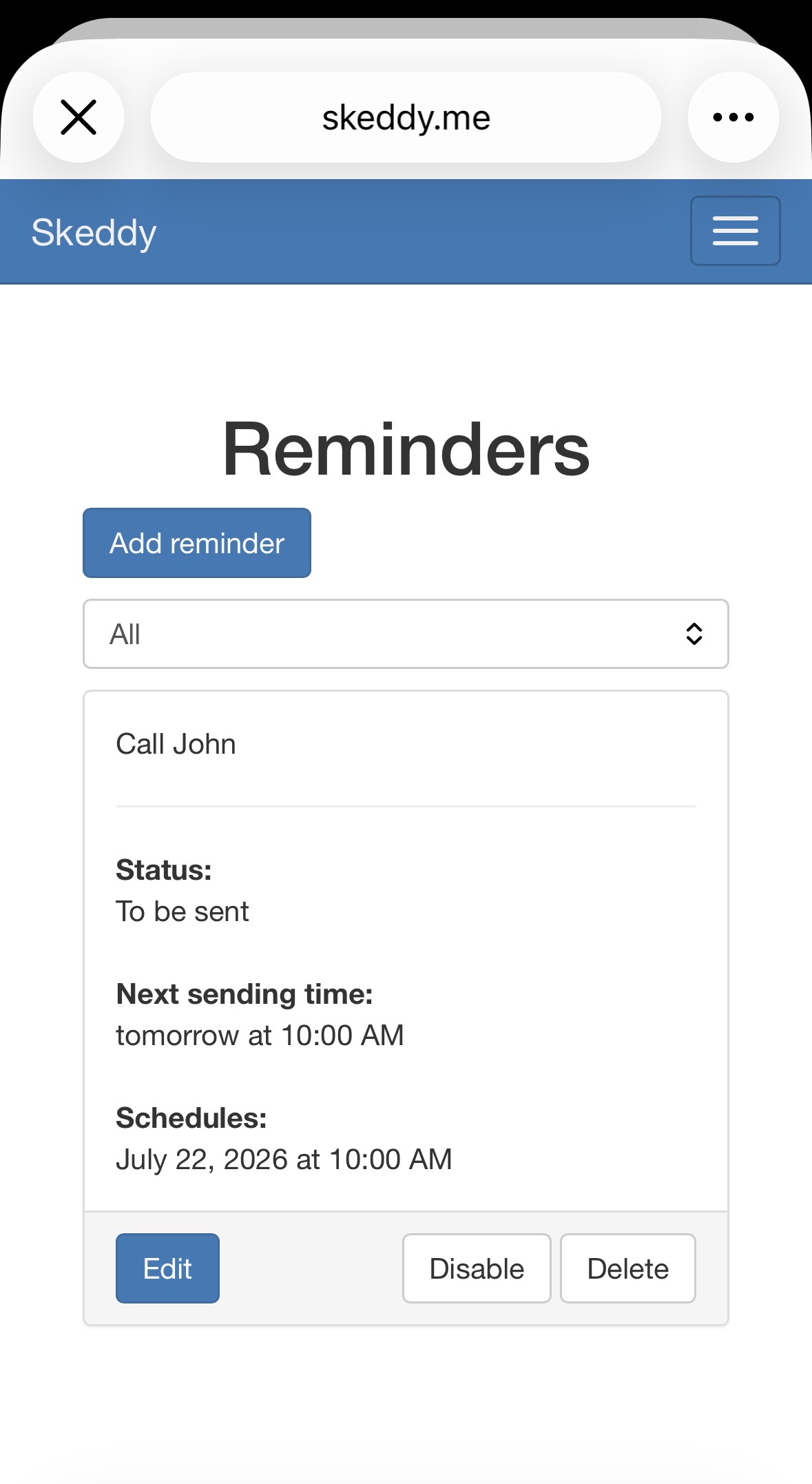Open the All reminders filter dropdown
This screenshot has width=812, height=1484.
pyautogui.click(x=406, y=634)
